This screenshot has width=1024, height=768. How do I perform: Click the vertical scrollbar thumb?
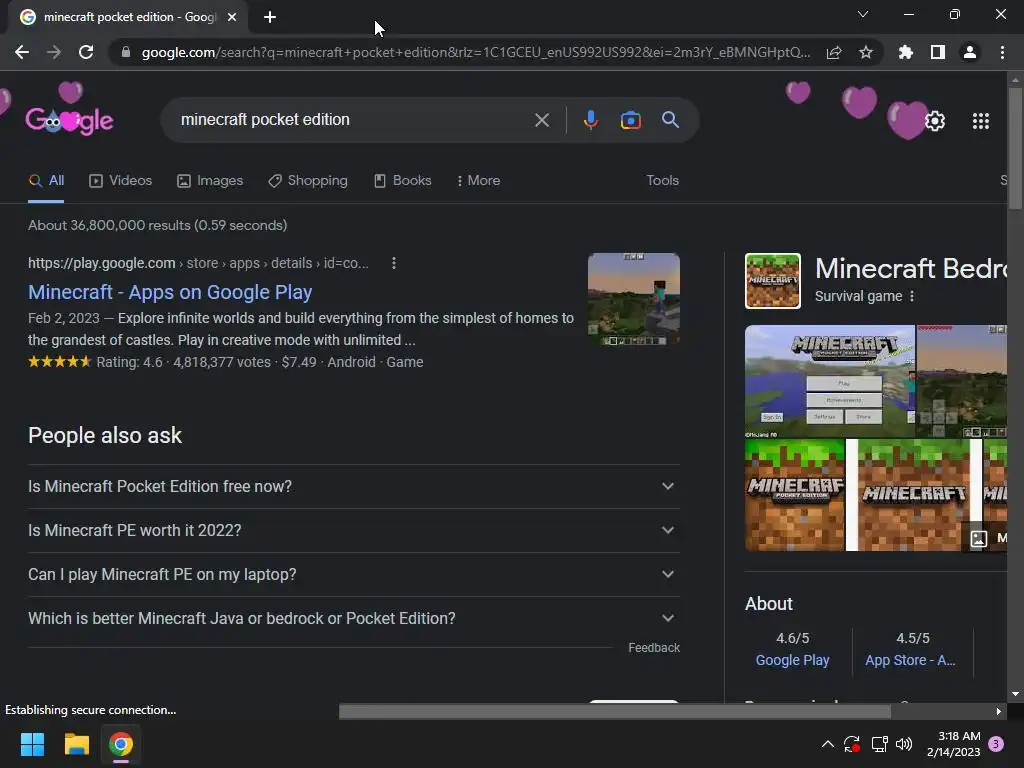[x=1015, y=149]
